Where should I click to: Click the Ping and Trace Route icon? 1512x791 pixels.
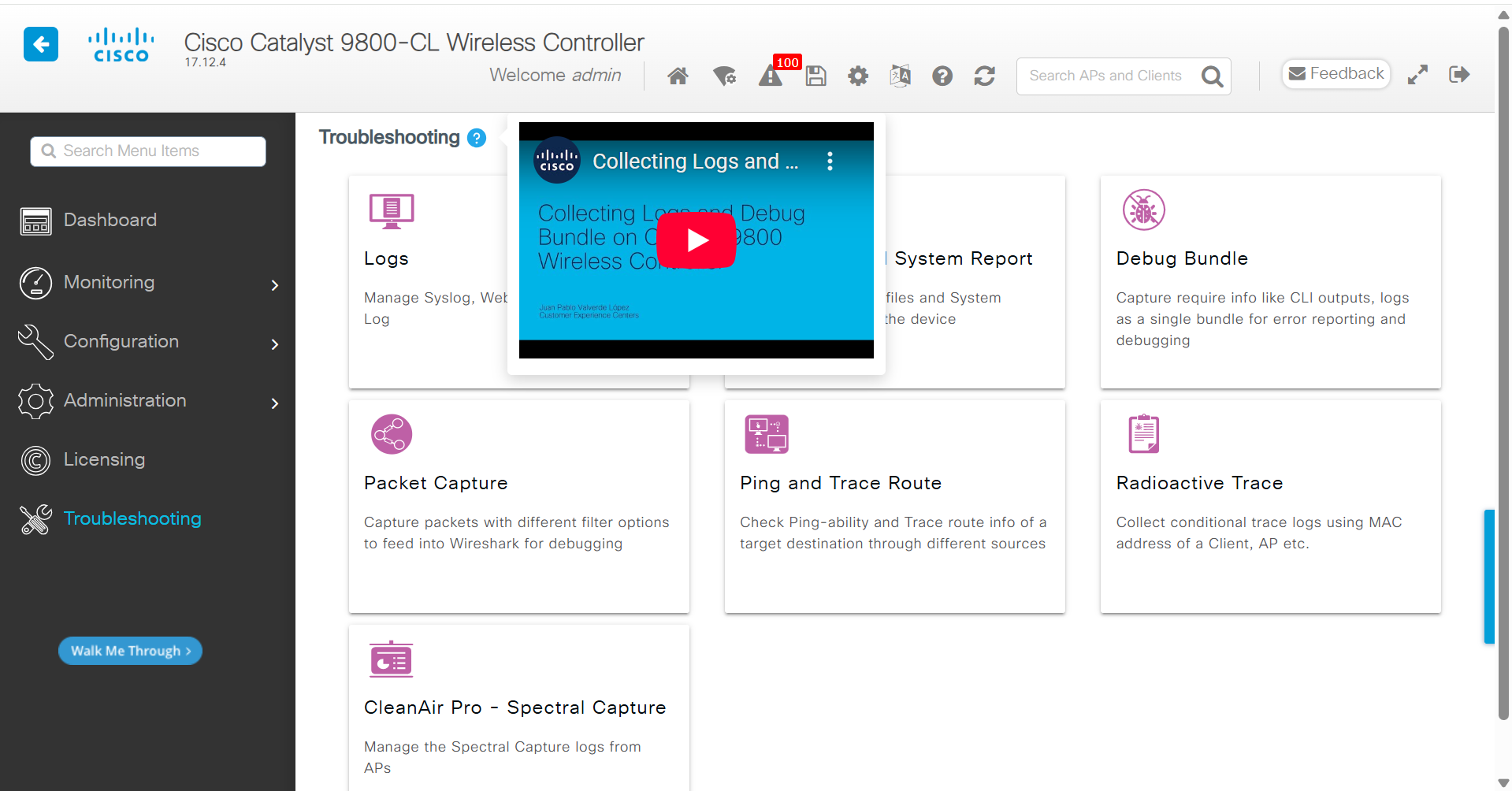[x=767, y=434]
